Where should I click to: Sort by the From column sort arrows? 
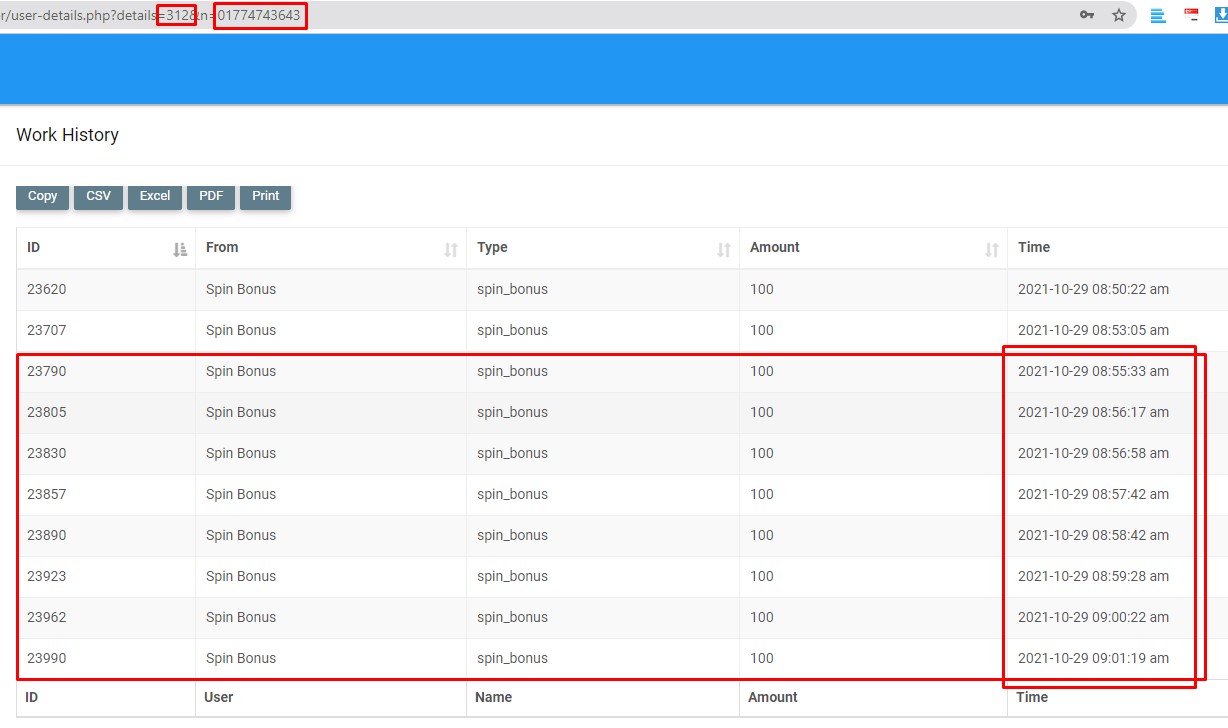point(451,250)
